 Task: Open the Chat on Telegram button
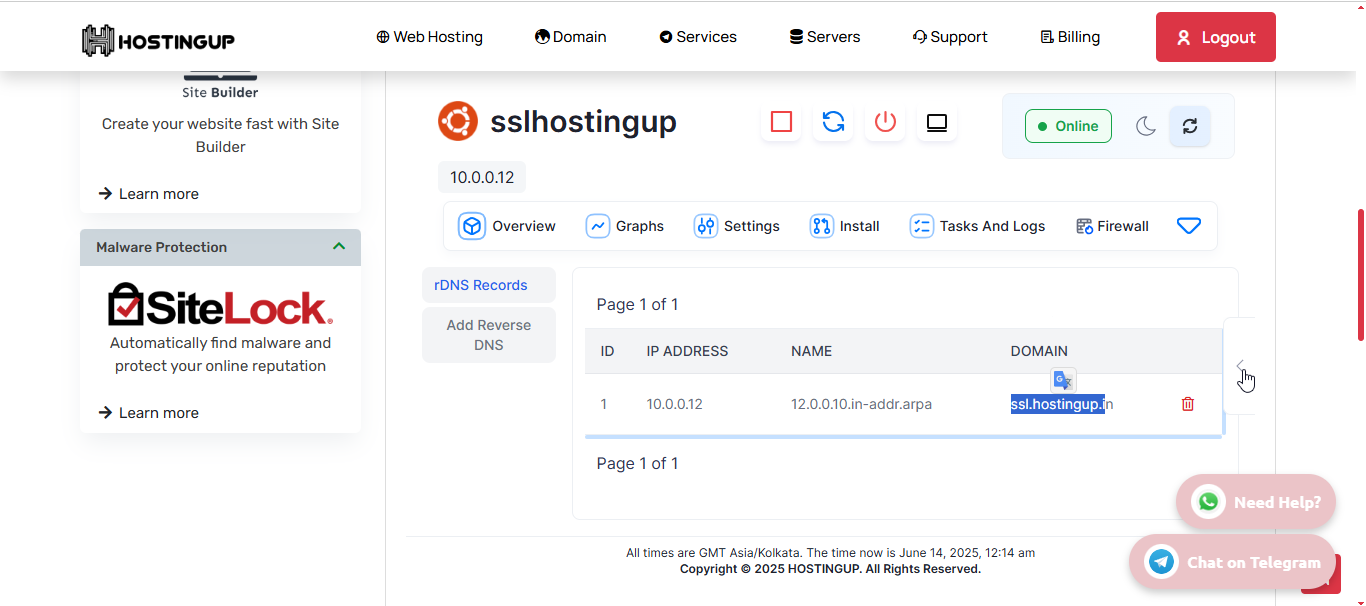[x=1232, y=562]
